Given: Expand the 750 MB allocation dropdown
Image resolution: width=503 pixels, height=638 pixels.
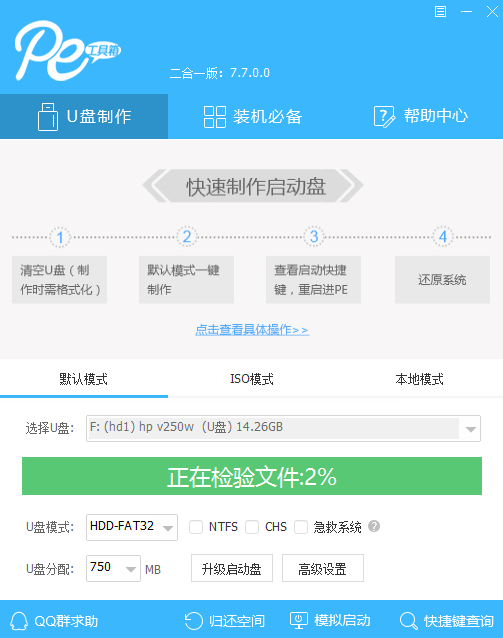Looking at the screenshot, I should point(131,569).
